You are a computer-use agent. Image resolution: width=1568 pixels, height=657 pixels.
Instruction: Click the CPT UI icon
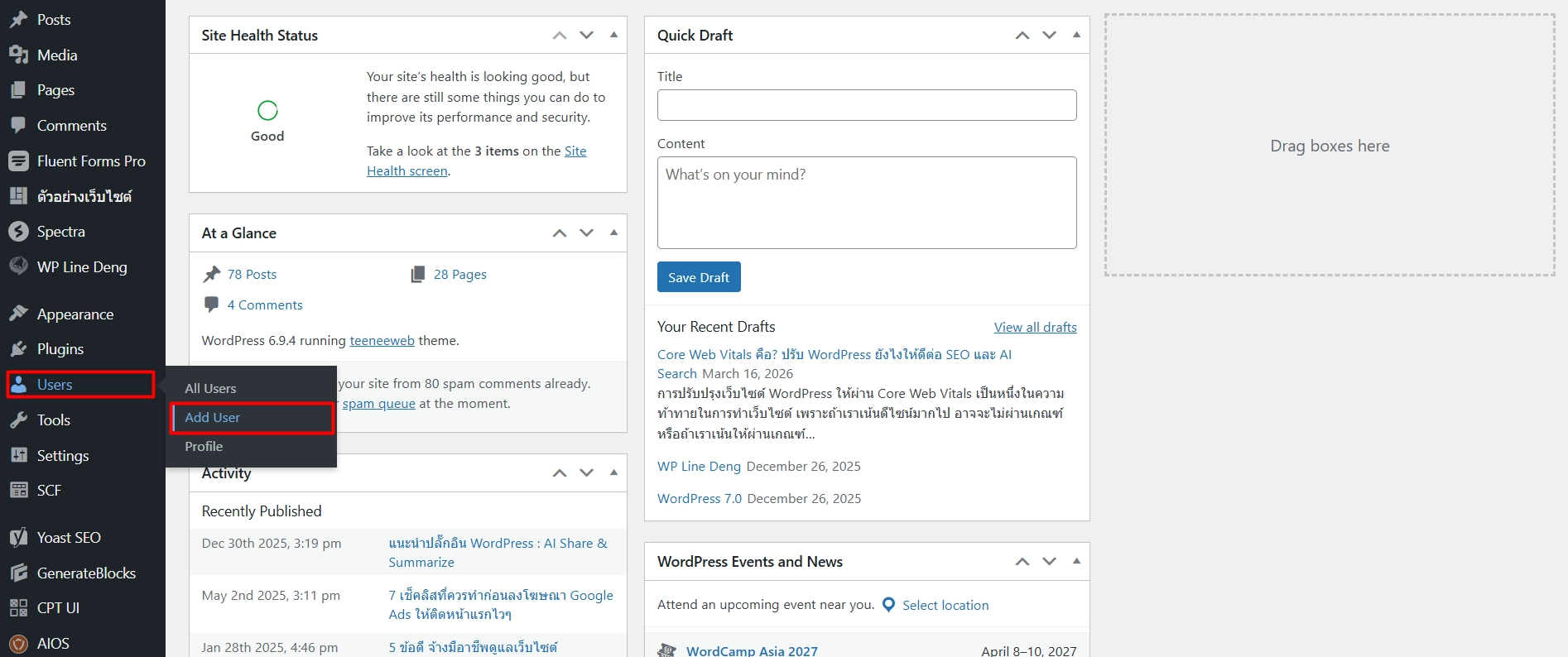tap(18, 607)
